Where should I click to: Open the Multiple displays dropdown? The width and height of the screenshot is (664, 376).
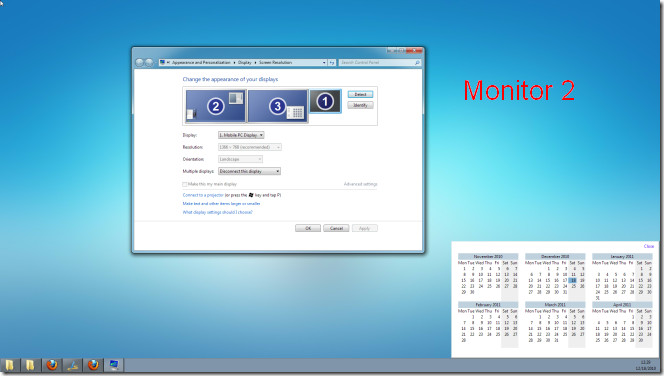click(x=249, y=171)
